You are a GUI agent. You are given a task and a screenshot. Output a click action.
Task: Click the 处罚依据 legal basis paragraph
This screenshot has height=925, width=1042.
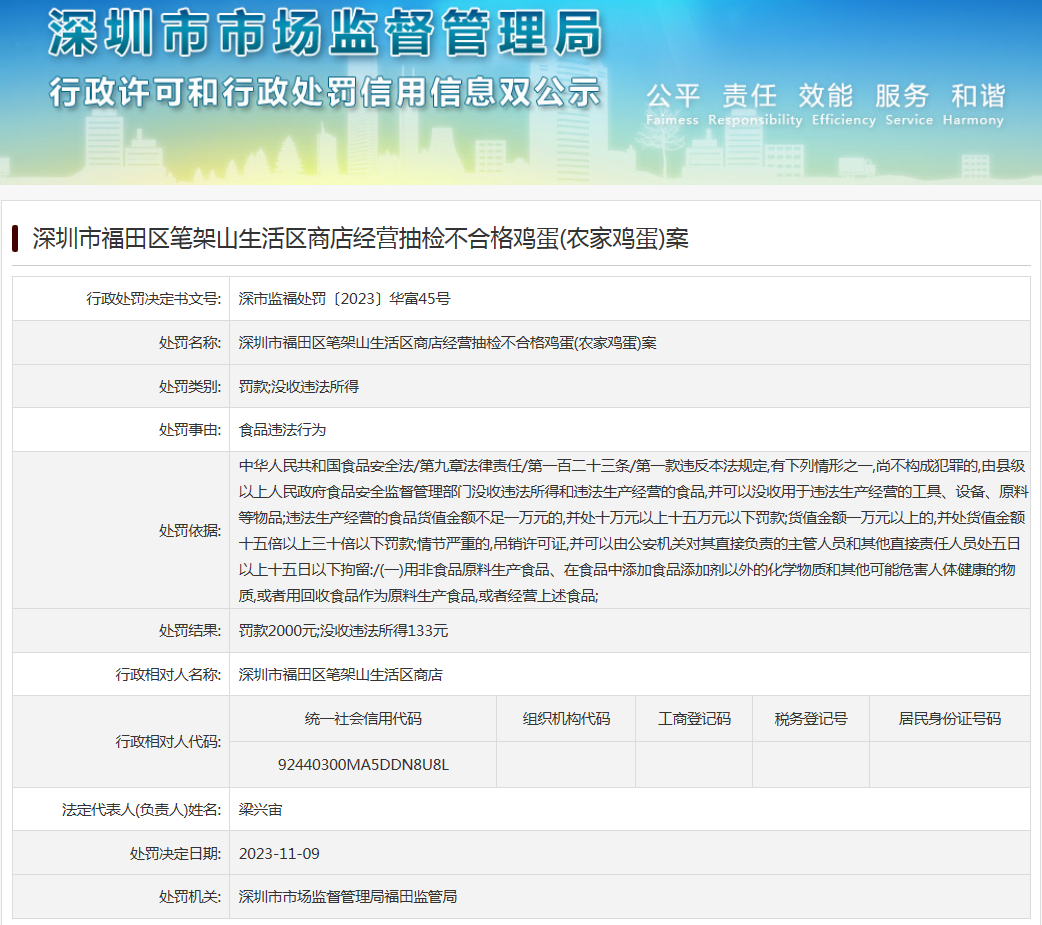click(x=630, y=530)
